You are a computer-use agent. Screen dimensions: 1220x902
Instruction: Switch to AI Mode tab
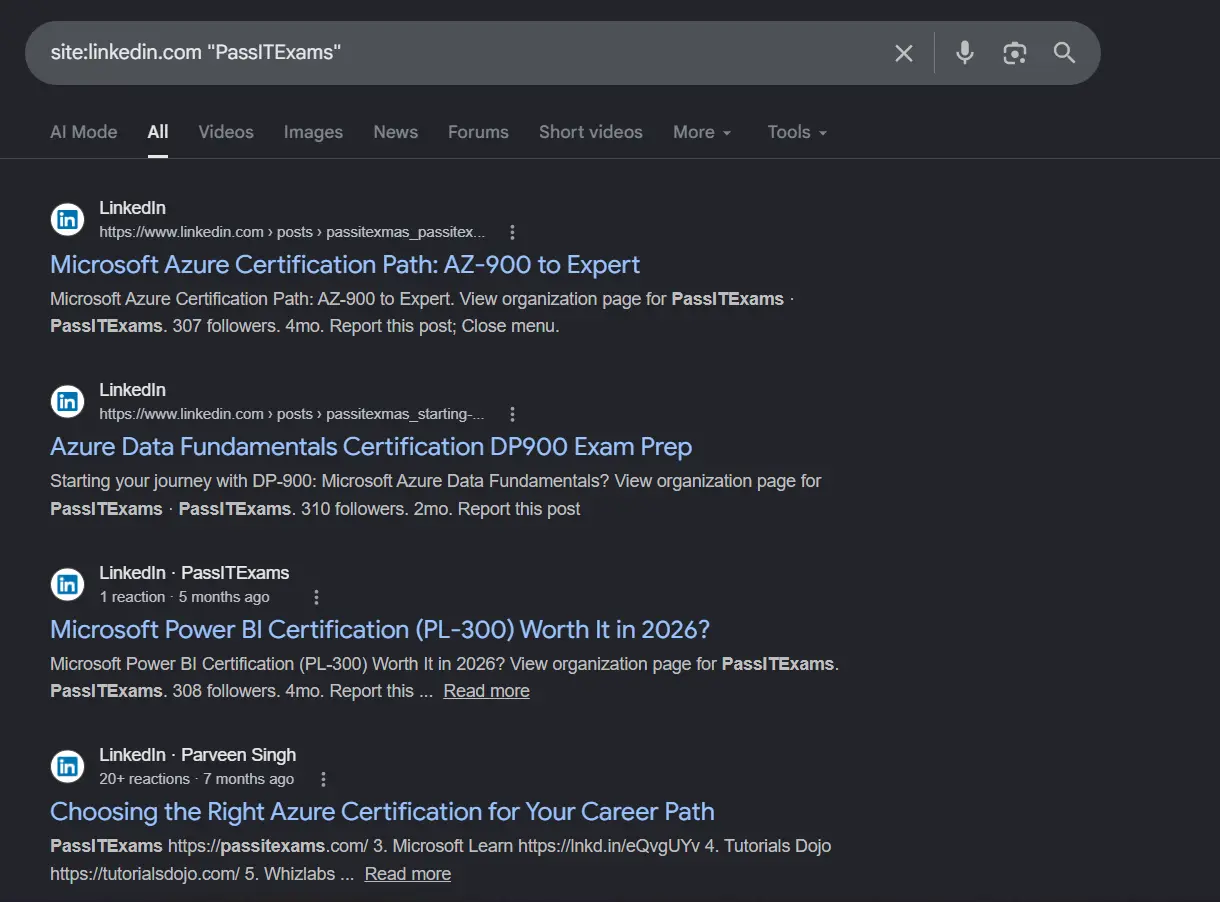pos(84,132)
